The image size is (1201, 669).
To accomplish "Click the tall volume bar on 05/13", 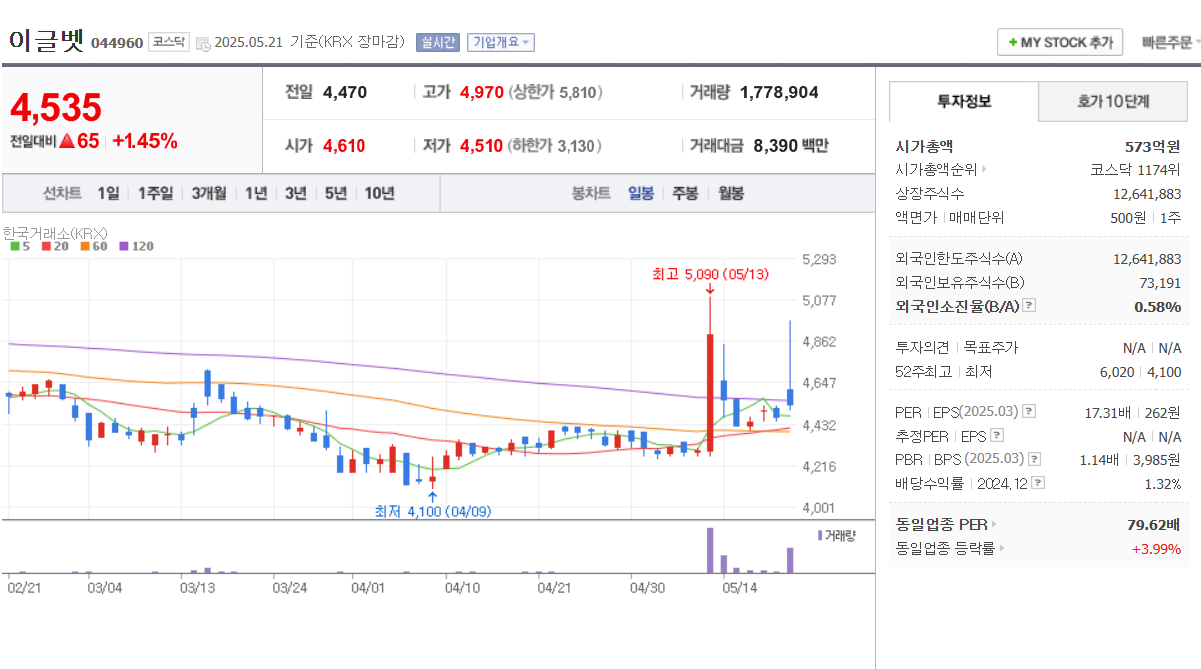I will [710, 550].
